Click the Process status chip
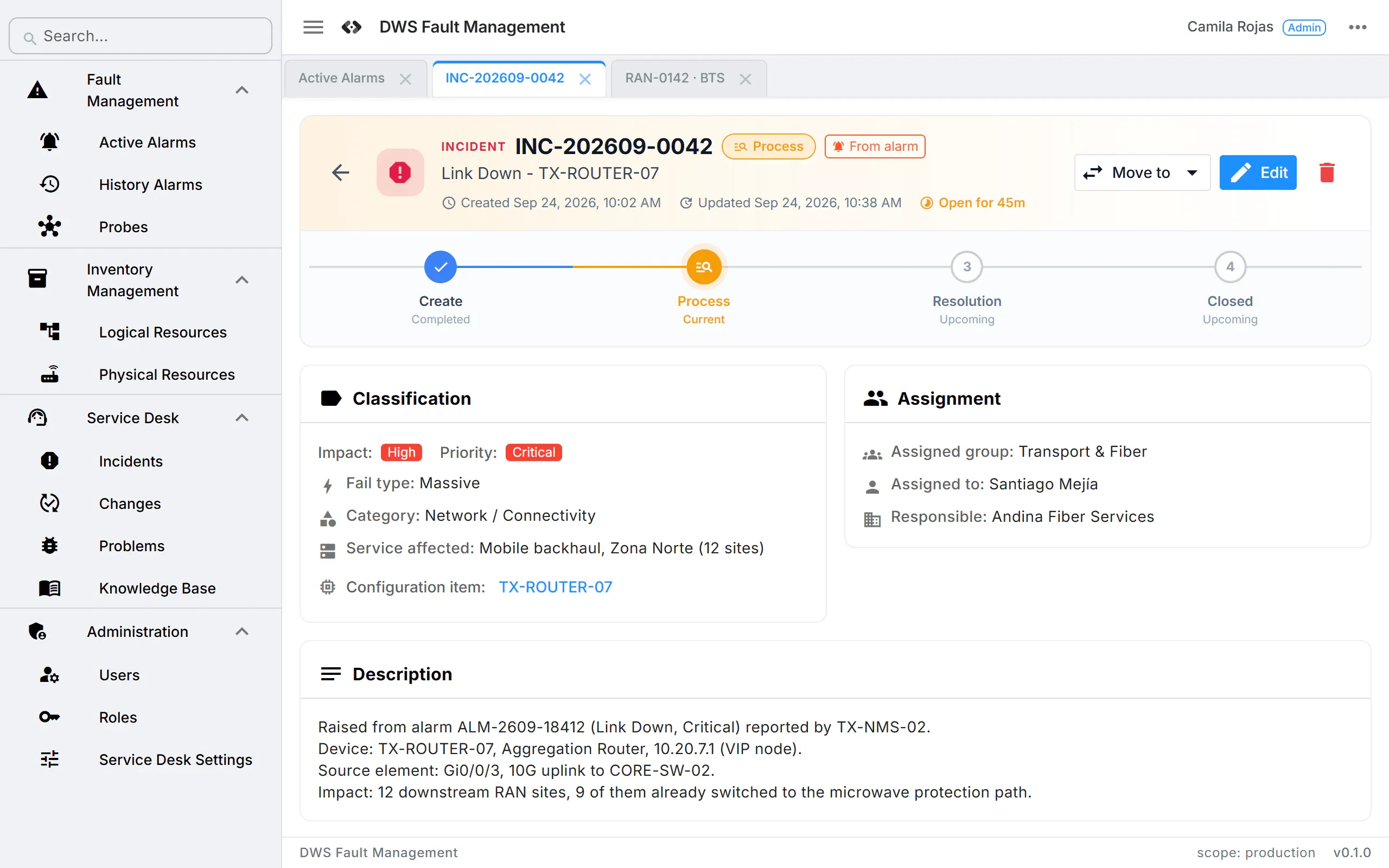This screenshot has height=868, width=1389. pyautogui.click(x=768, y=146)
